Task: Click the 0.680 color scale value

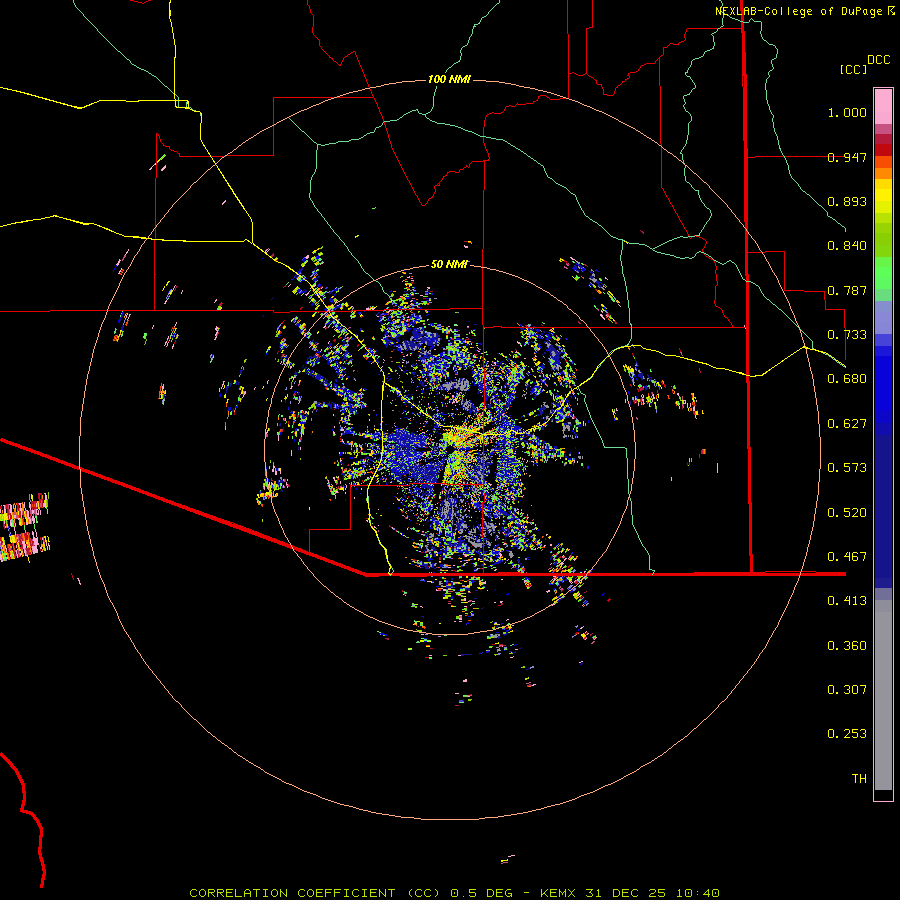Action: coord(847,379)
